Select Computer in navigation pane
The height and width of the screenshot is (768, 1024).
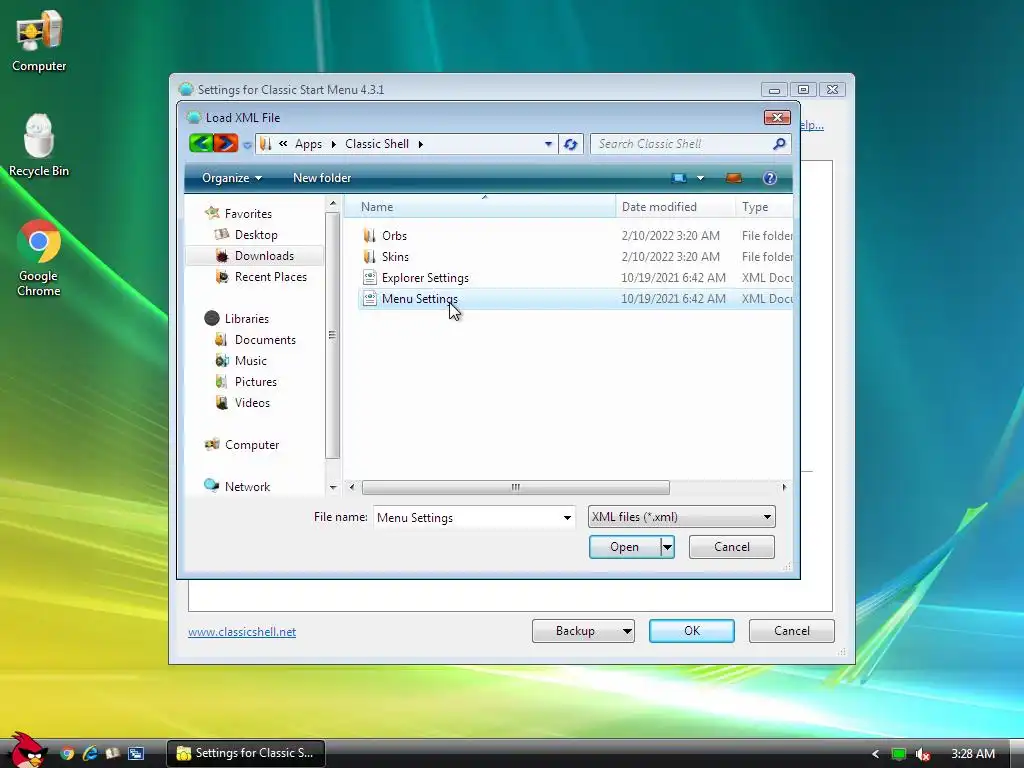(252, 445)
